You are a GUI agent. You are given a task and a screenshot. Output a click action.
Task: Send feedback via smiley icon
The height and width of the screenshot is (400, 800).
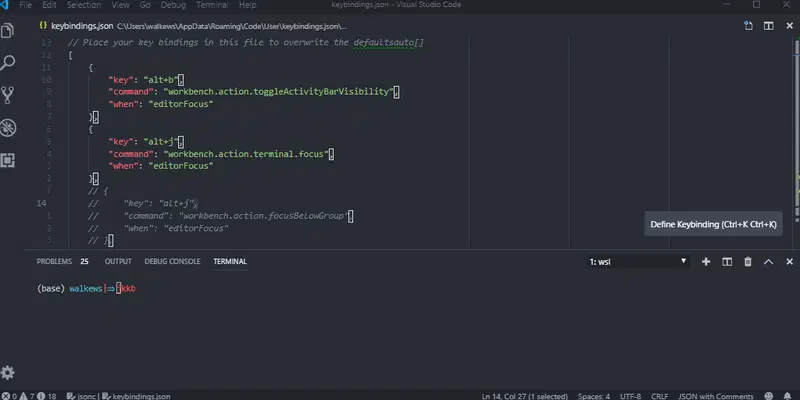tap(768, 396)
